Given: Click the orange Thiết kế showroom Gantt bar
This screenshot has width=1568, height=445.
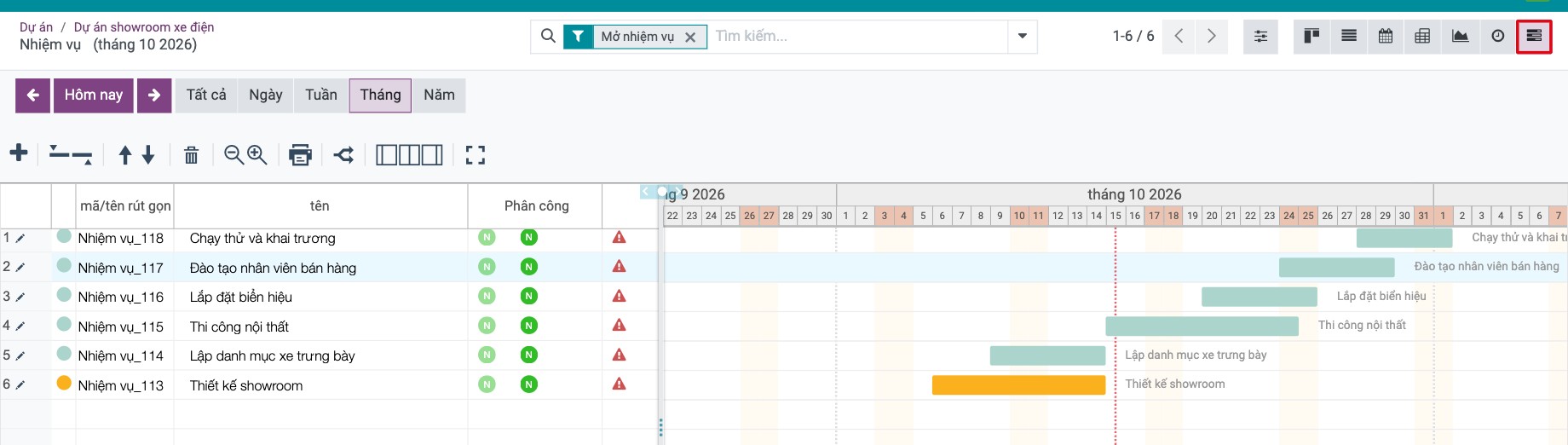Looking at the screenshot, I should pos(1018,384).
